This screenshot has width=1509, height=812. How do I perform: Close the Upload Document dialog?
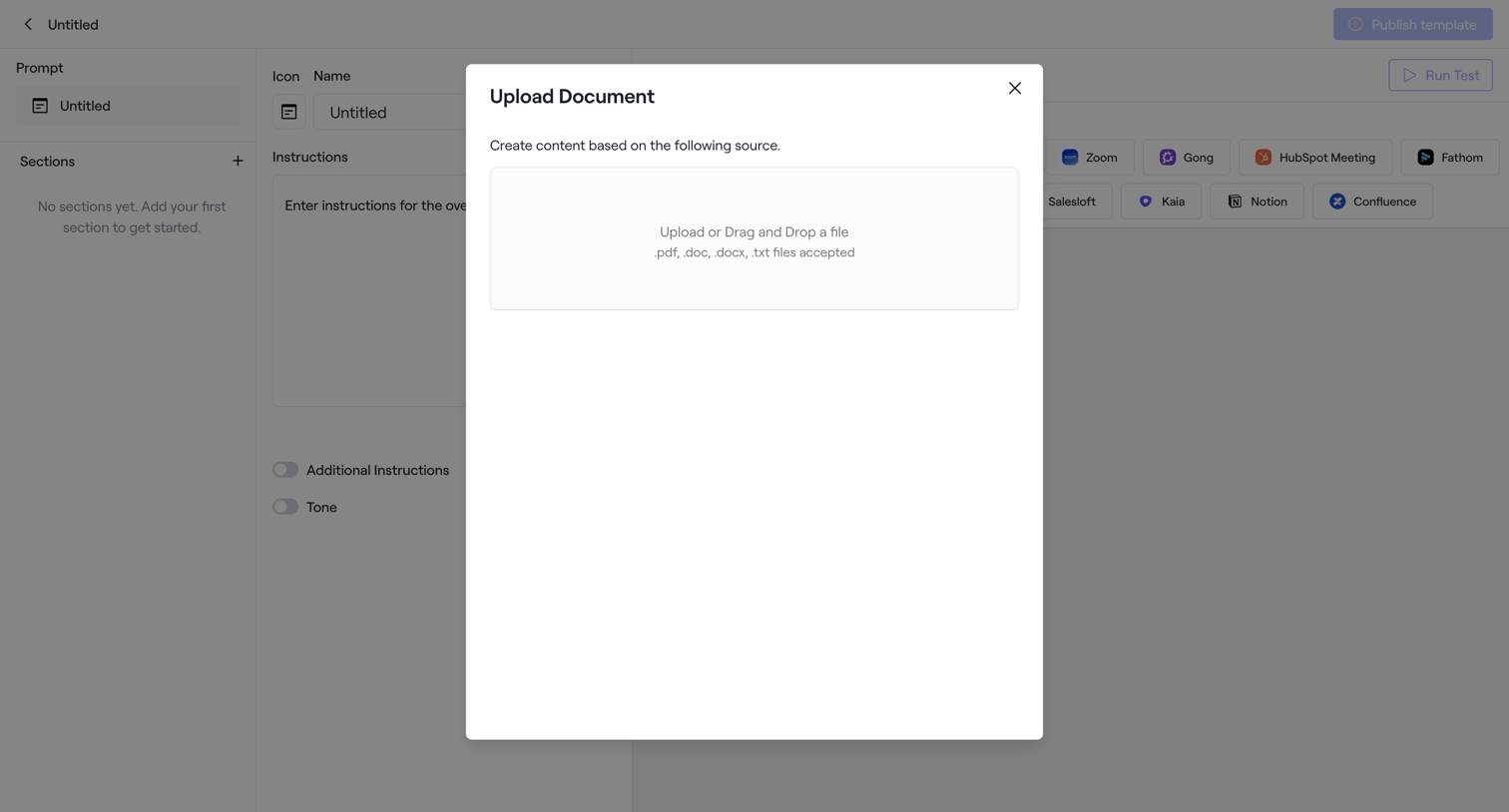(x=1014, y=89)
